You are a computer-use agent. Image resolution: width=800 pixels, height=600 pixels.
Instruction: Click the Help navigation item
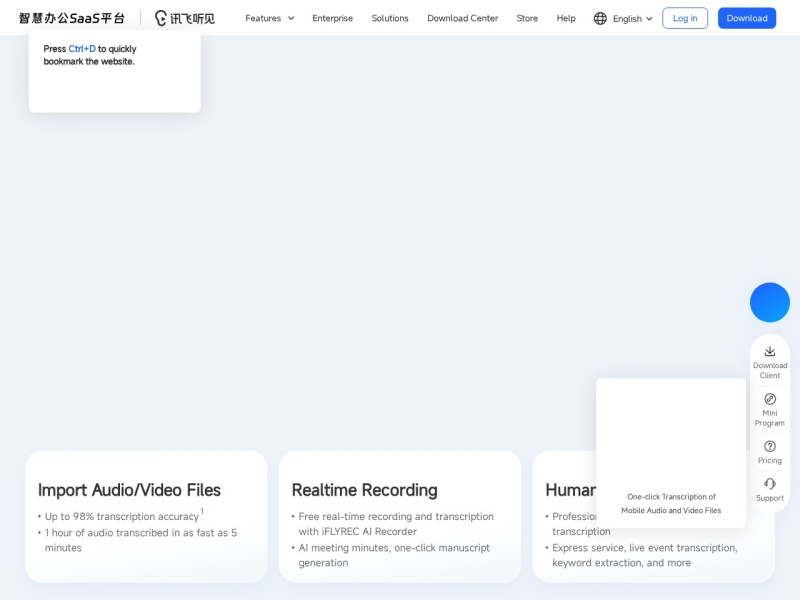tap(566, 18)
